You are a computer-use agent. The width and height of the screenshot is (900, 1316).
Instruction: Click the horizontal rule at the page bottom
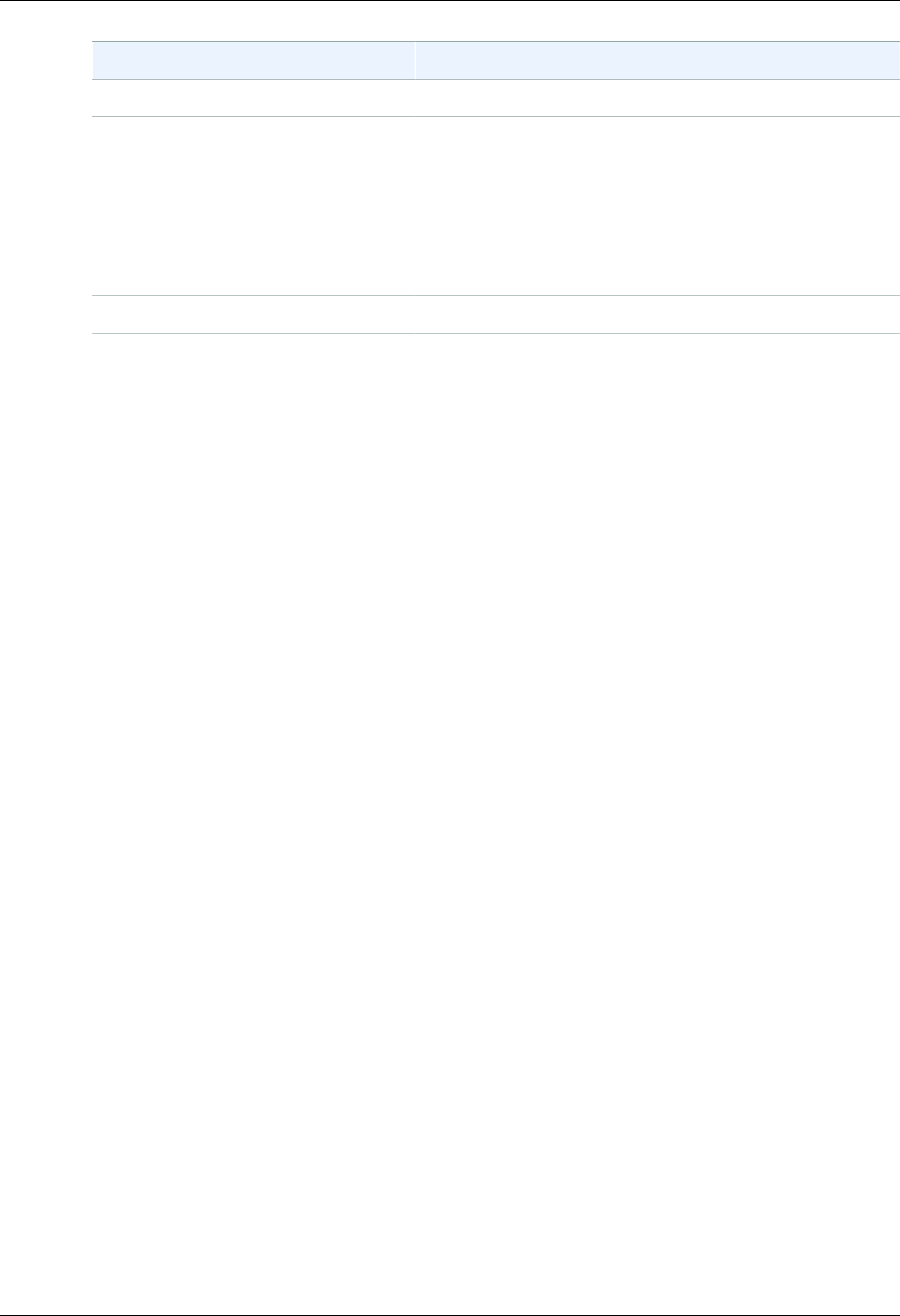(450, 1313)
